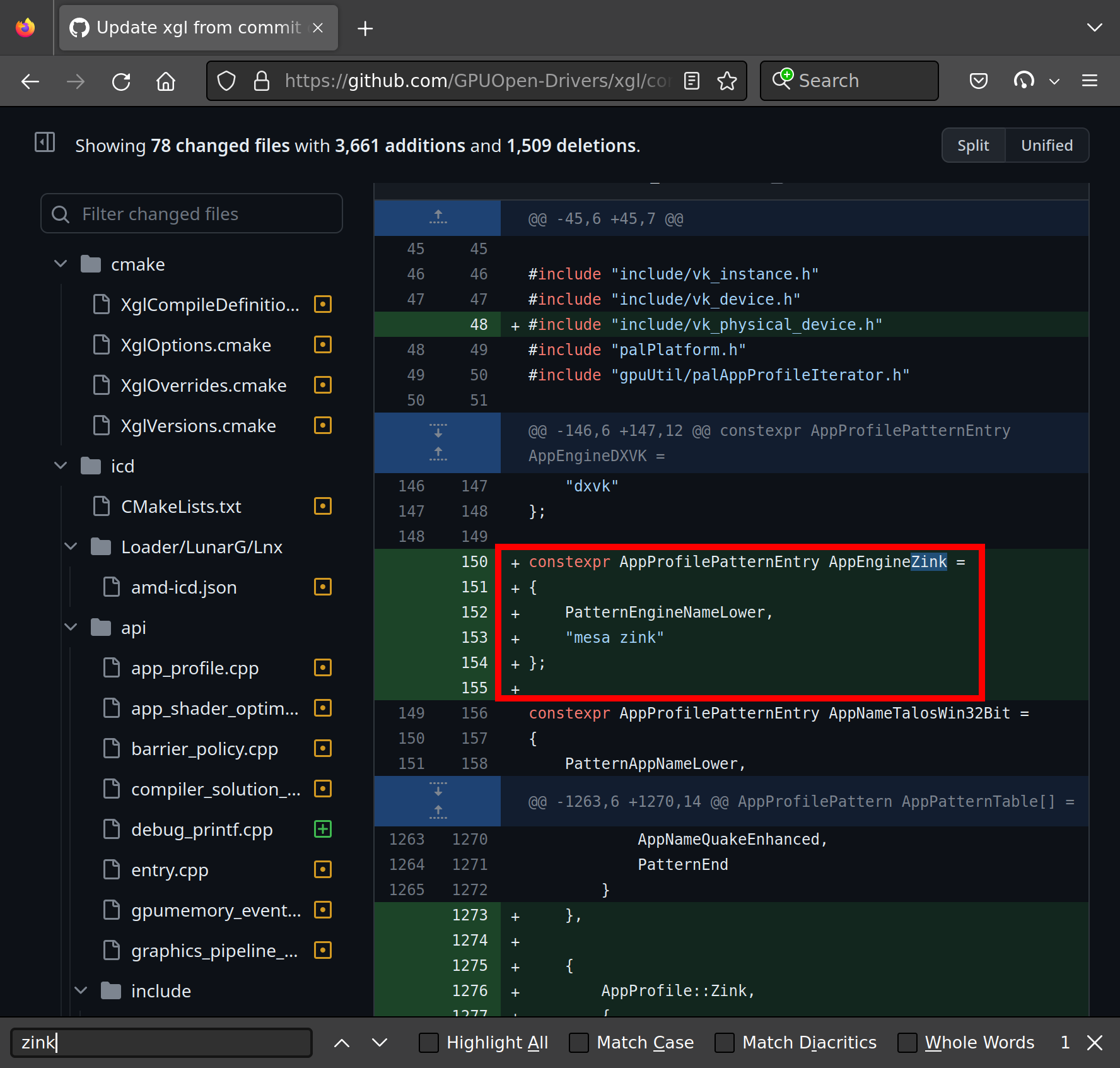The height and width of the screenshot is (1068, 1120).
Task: Open graphics_pipeline_... file in tree
Action: pyautogui.click(x=214, y=951)
